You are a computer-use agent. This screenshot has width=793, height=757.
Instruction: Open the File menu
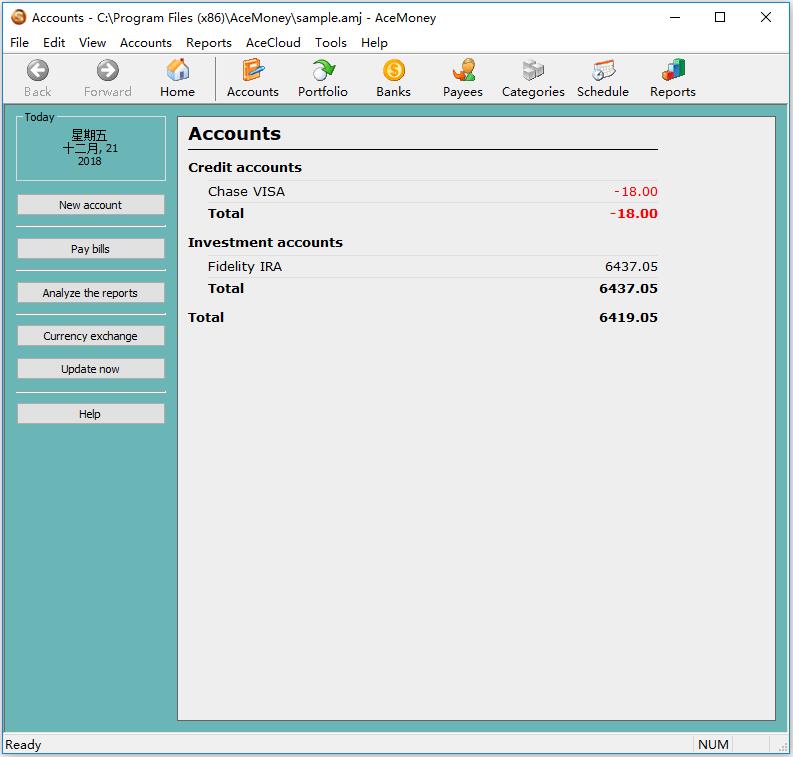pos(19,43)
